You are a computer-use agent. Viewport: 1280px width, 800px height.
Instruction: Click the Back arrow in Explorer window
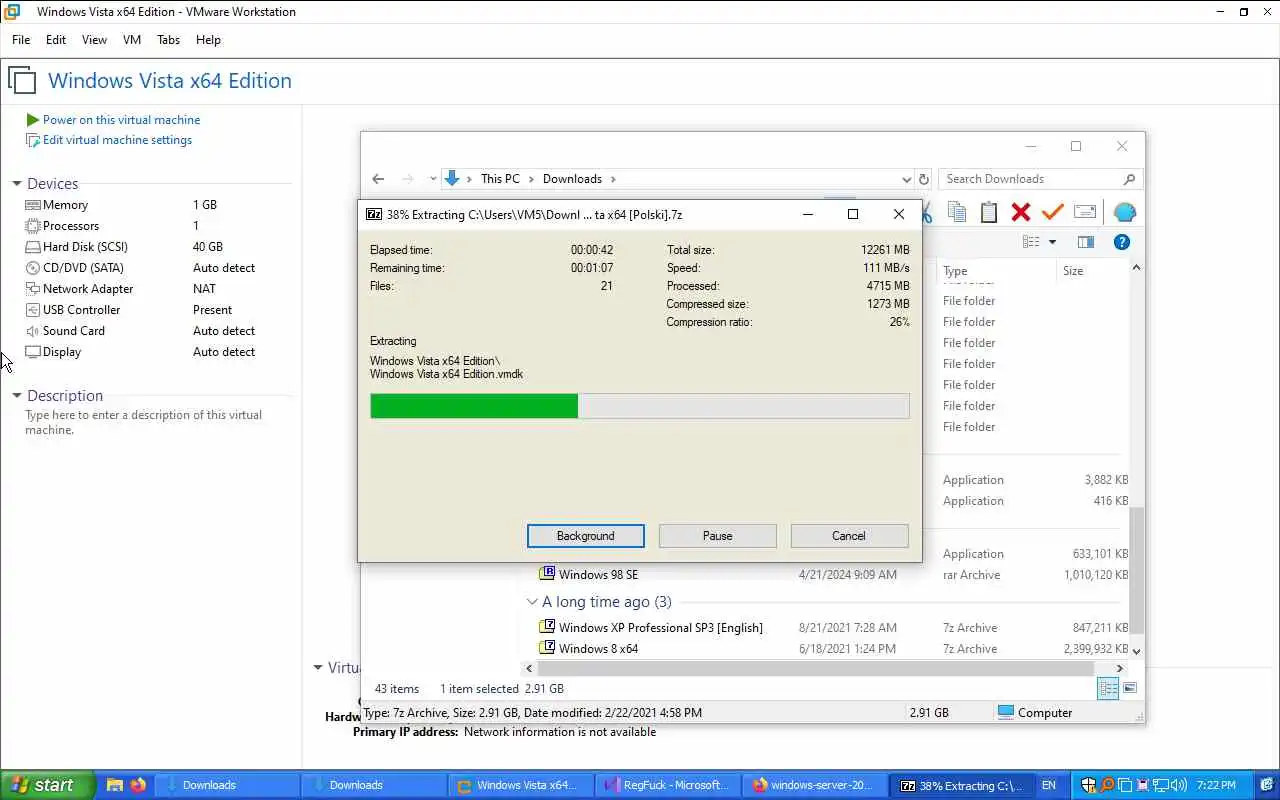pyautogui.click(x=378, y=179)
